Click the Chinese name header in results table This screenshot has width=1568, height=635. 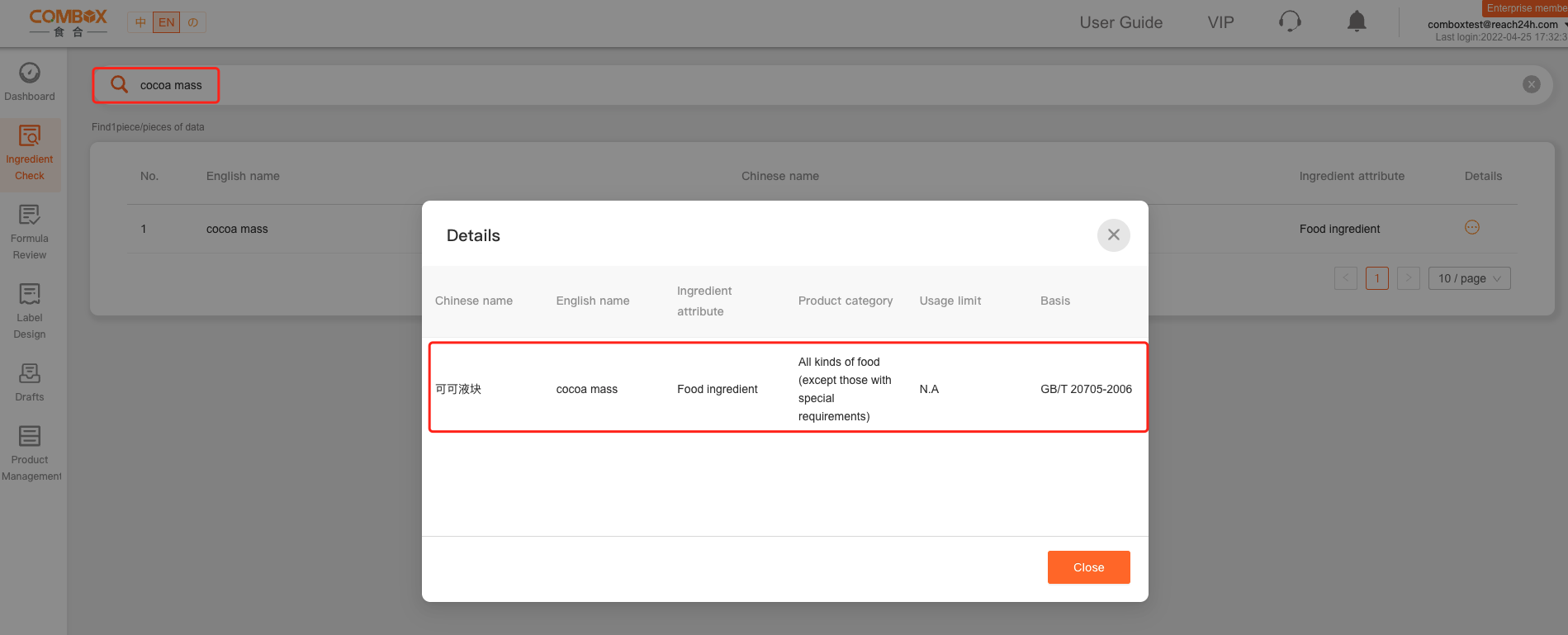(x=780, y=176)
